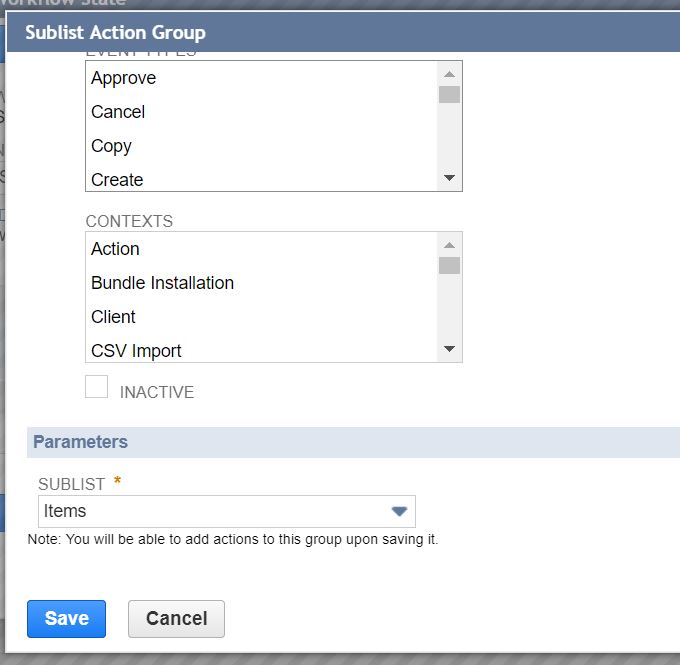Collapse the Parameters section header
This screenshot has width=680, height=665.
81,442
